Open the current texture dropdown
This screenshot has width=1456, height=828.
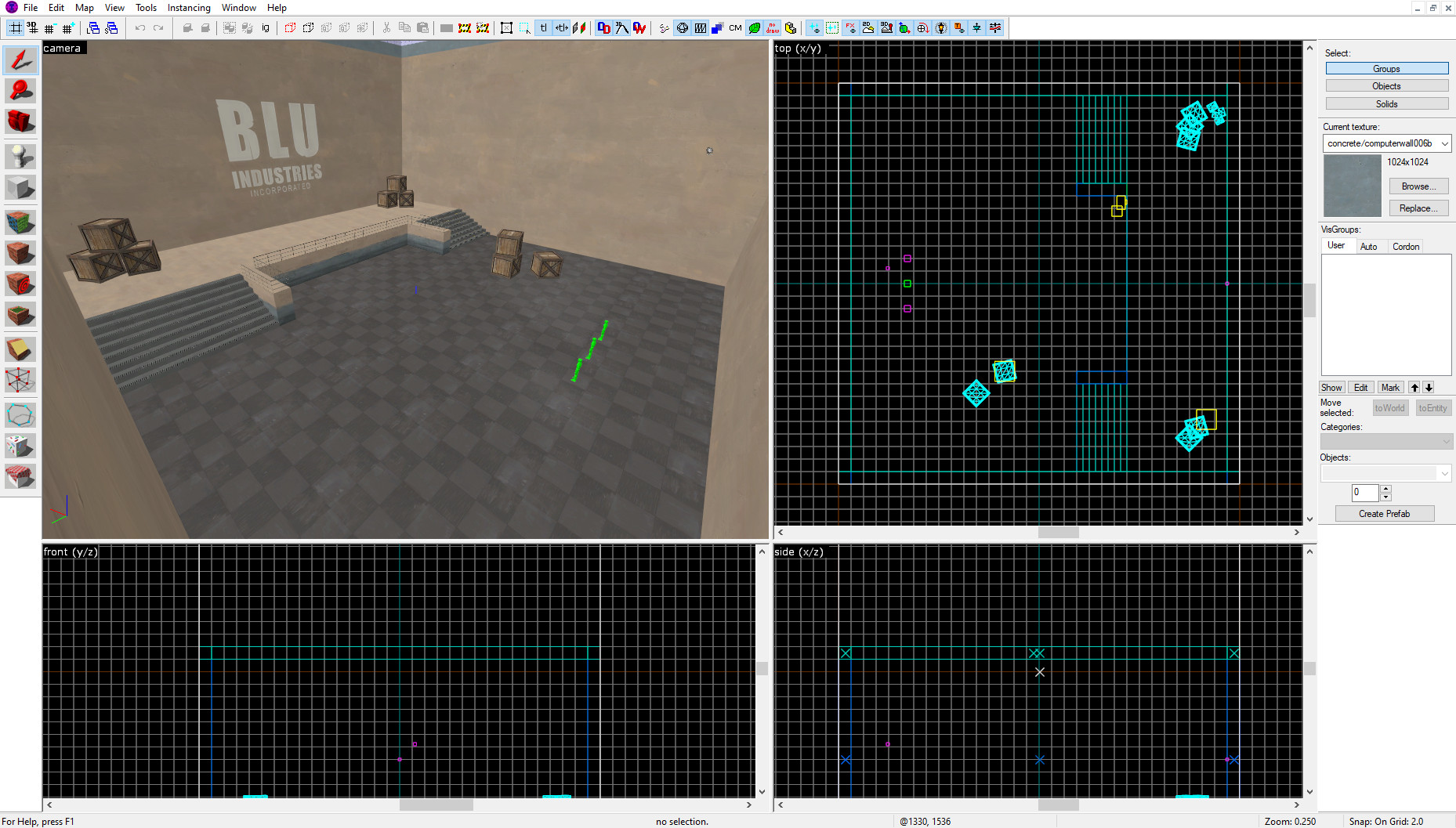(1444, 143)
